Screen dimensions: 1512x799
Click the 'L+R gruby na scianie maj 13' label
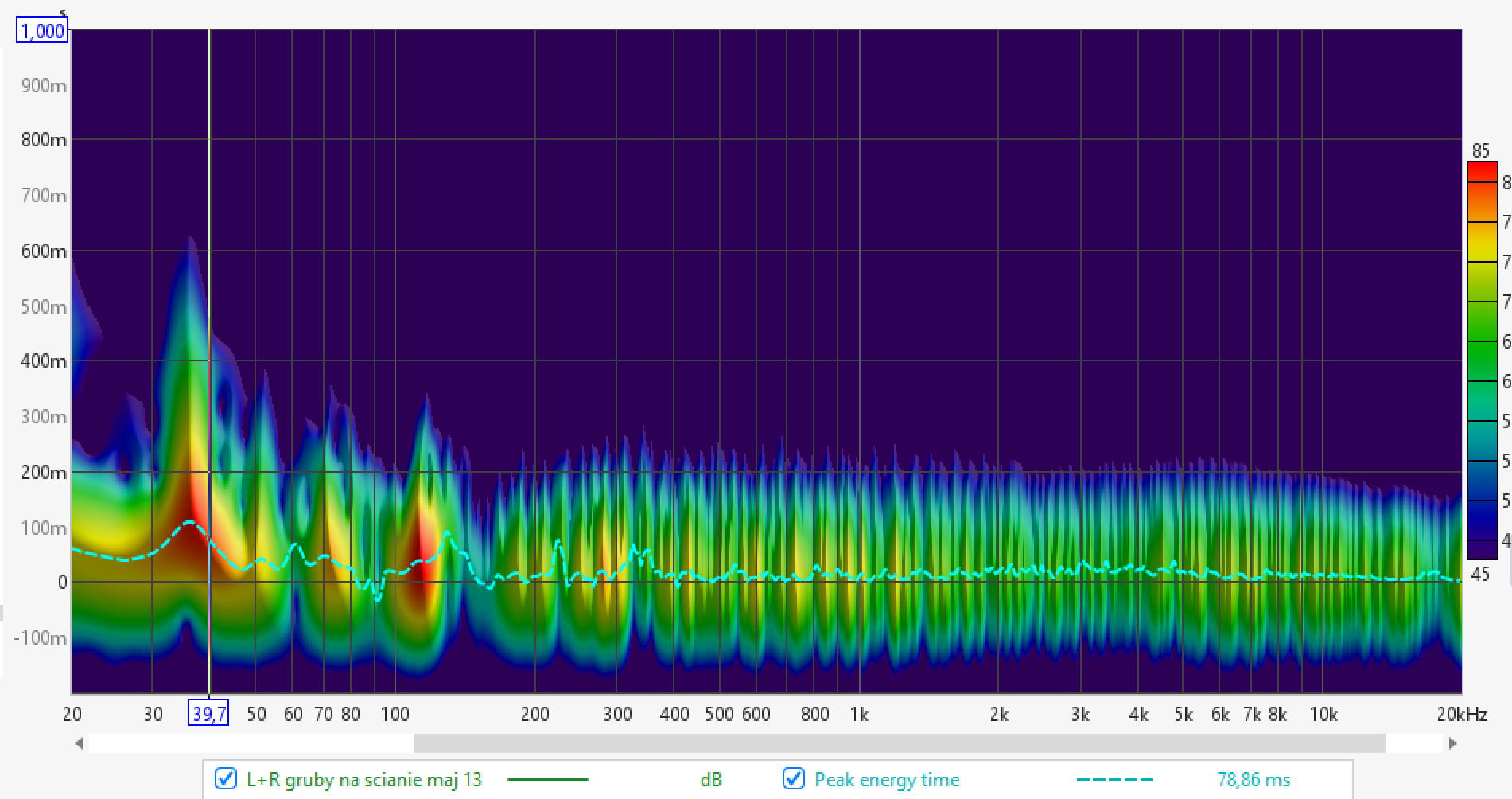click(x=364, y=780)
